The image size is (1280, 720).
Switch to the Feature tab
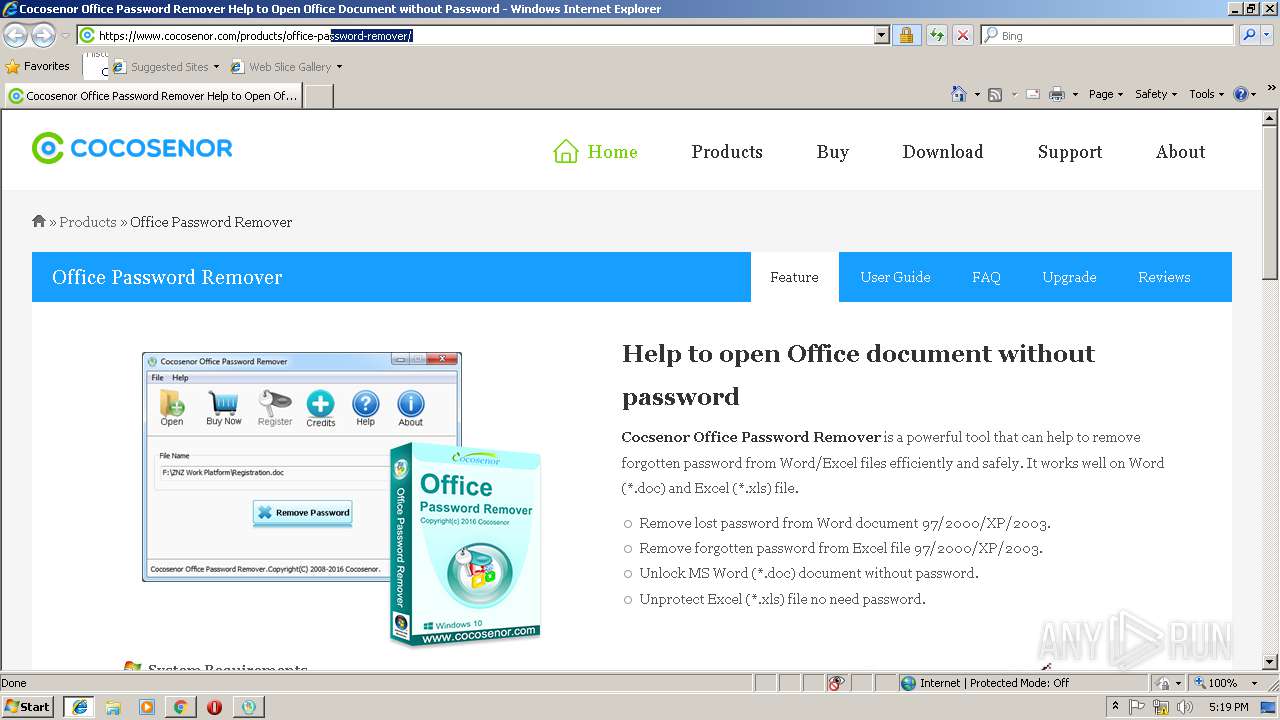tap(795, 277)
